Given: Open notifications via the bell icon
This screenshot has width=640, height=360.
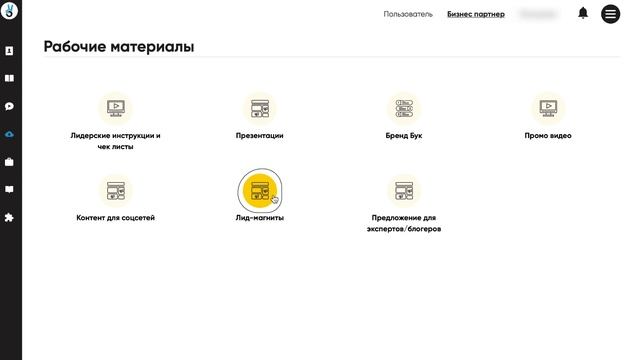Looking at the screenshot, I should [x=583, y=13].
